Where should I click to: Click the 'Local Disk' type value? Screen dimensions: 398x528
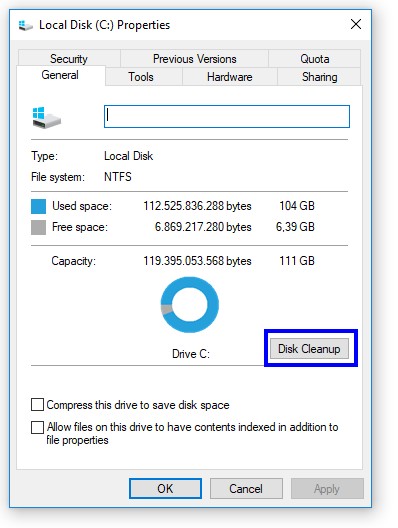point(129,156)
